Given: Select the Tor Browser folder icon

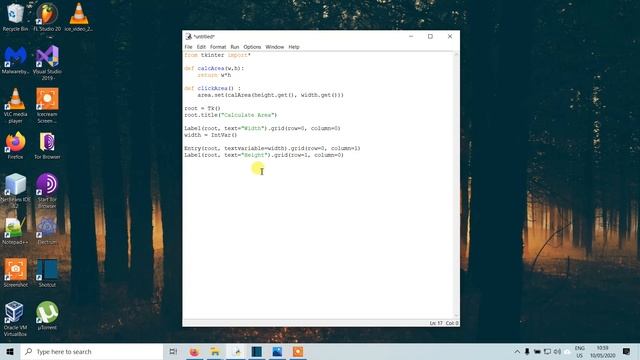Looking at the screenshot, I should pyautogui.click(x=47, y=145).
